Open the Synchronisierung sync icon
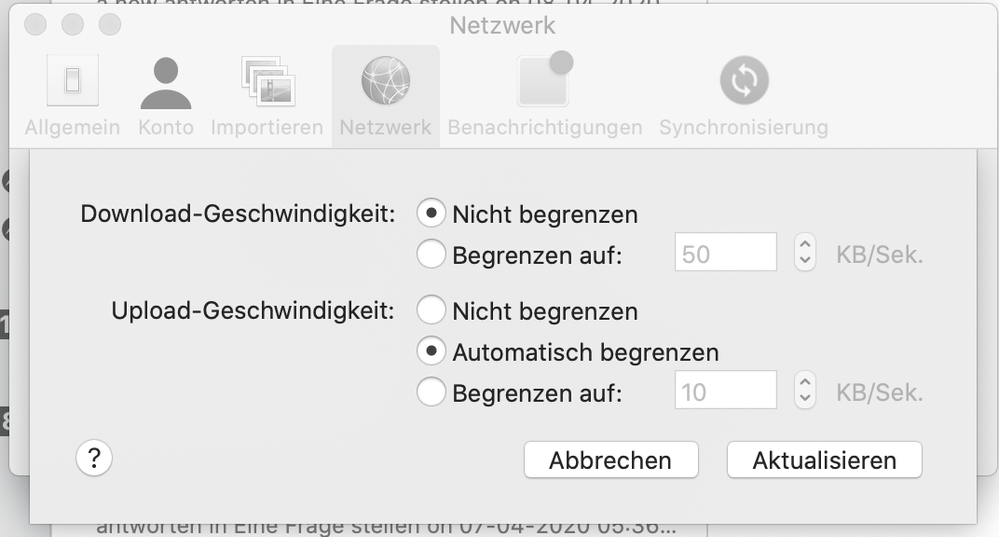 (x=743, y=82)
